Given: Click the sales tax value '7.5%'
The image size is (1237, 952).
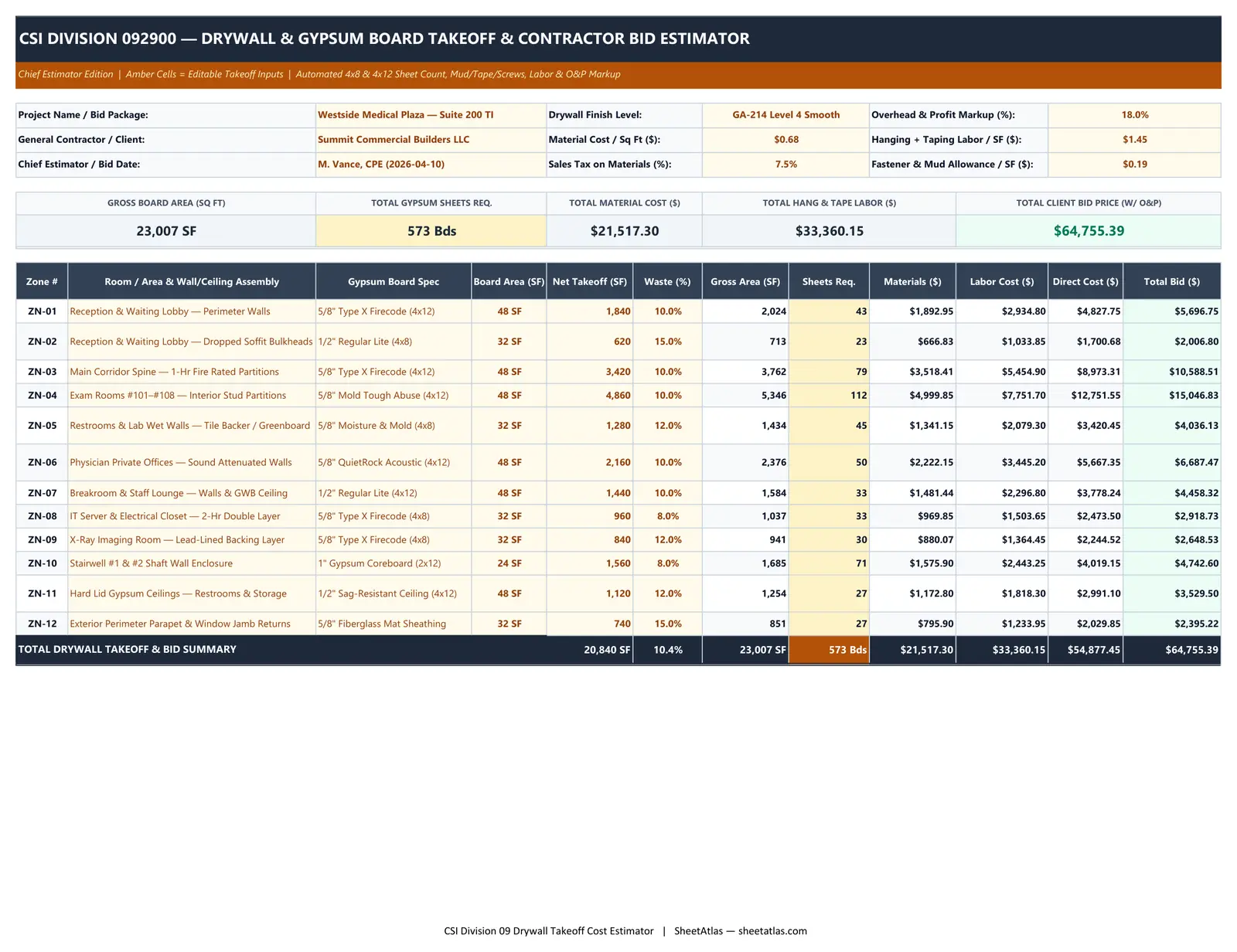Looking at the screenshot, I should tap(785, 165).
